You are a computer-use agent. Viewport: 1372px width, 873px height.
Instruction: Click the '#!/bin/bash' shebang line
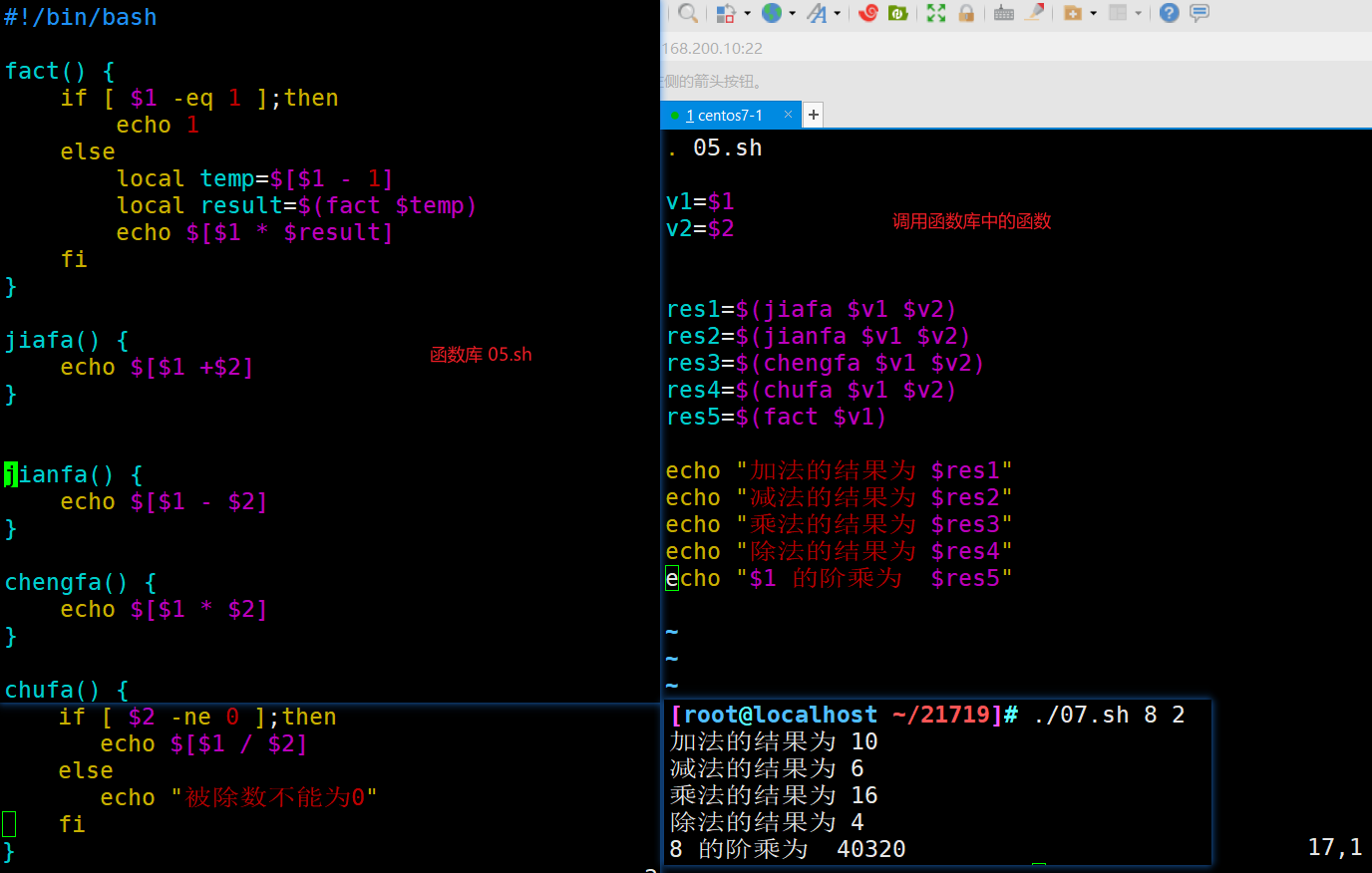[81, 17]
